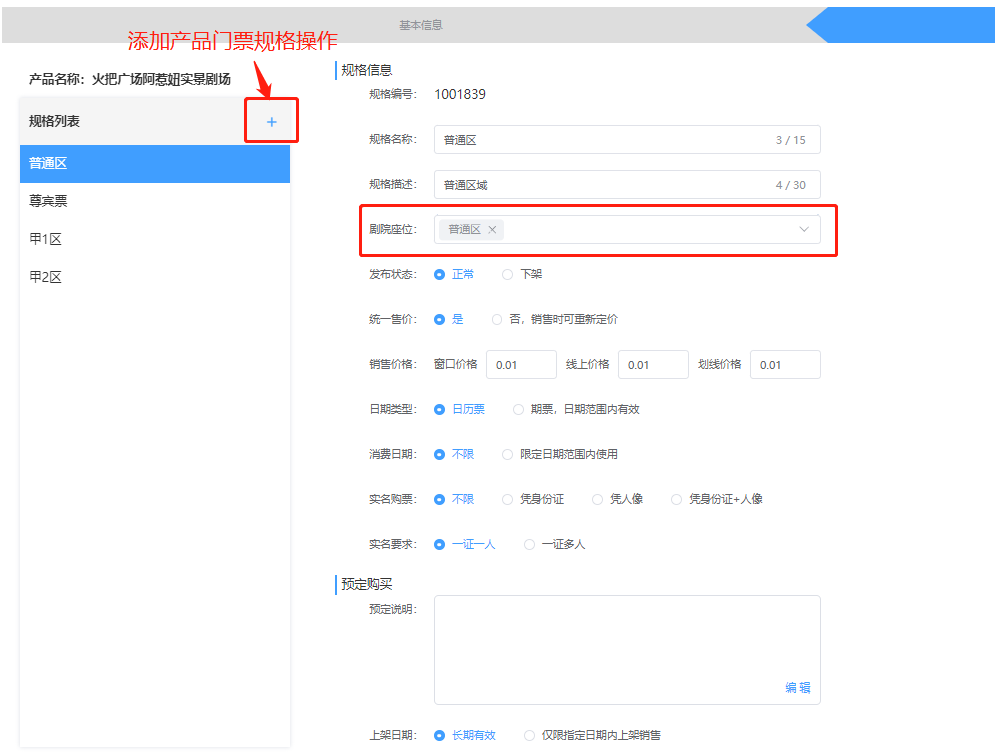
Task: Click the 规格名称 input field
Action: click(600, 140)
